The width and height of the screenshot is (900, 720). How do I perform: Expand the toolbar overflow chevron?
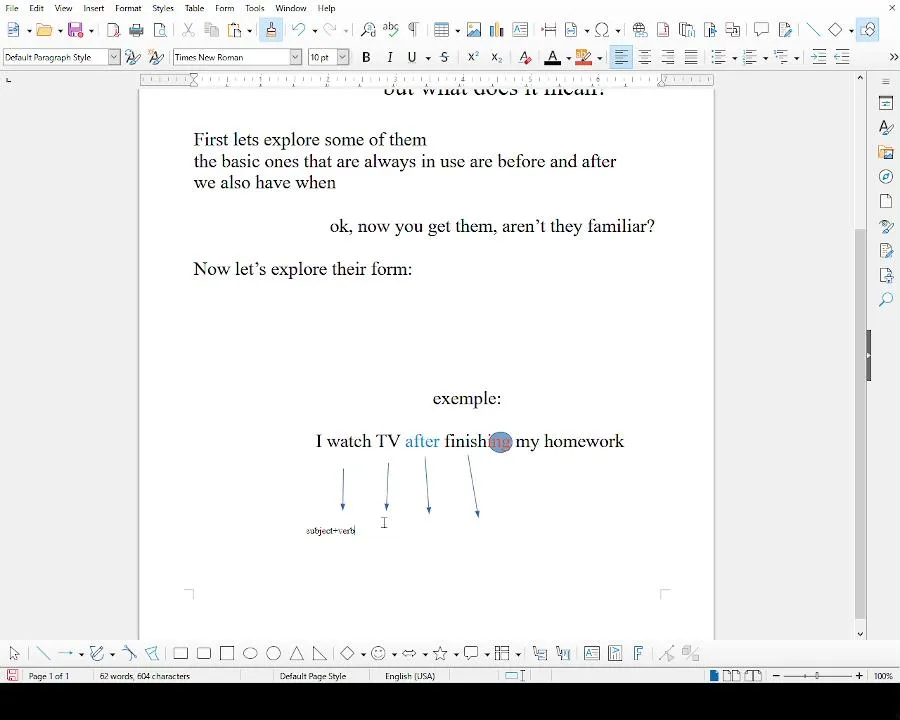click(893, 57)
